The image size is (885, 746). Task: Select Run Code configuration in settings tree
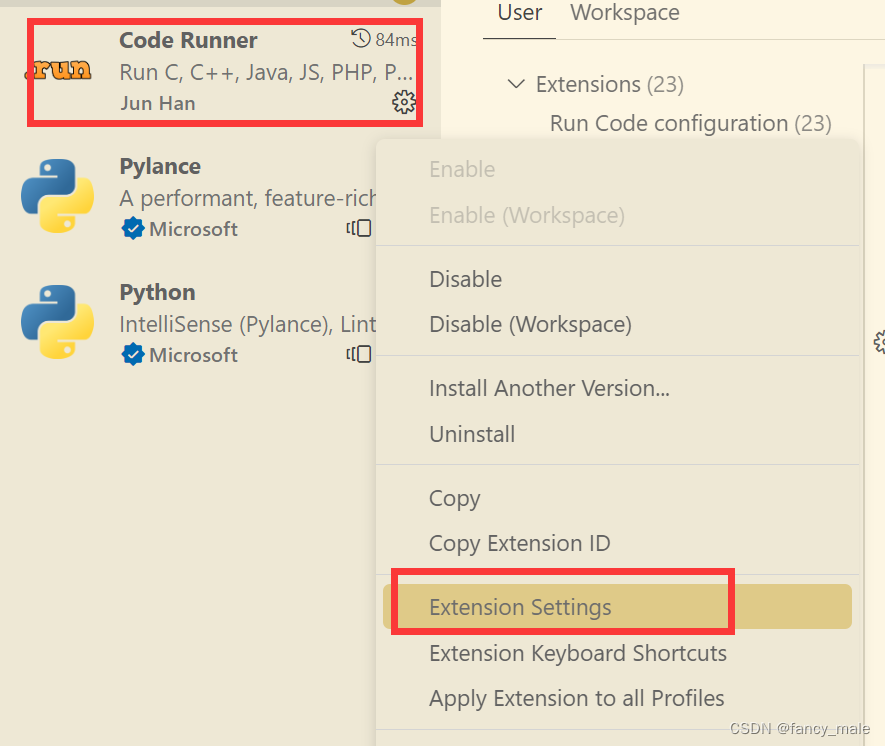coord(668,123)
